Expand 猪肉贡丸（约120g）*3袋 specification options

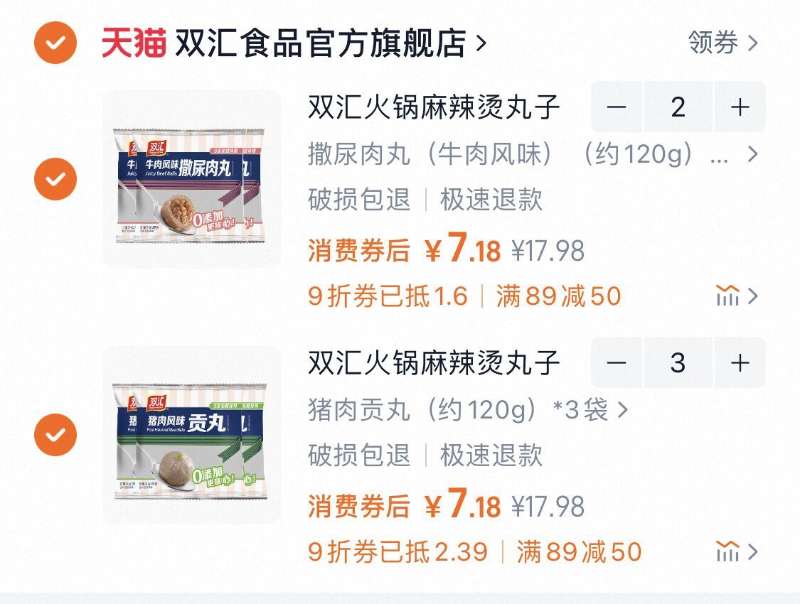tap(467, 409)
